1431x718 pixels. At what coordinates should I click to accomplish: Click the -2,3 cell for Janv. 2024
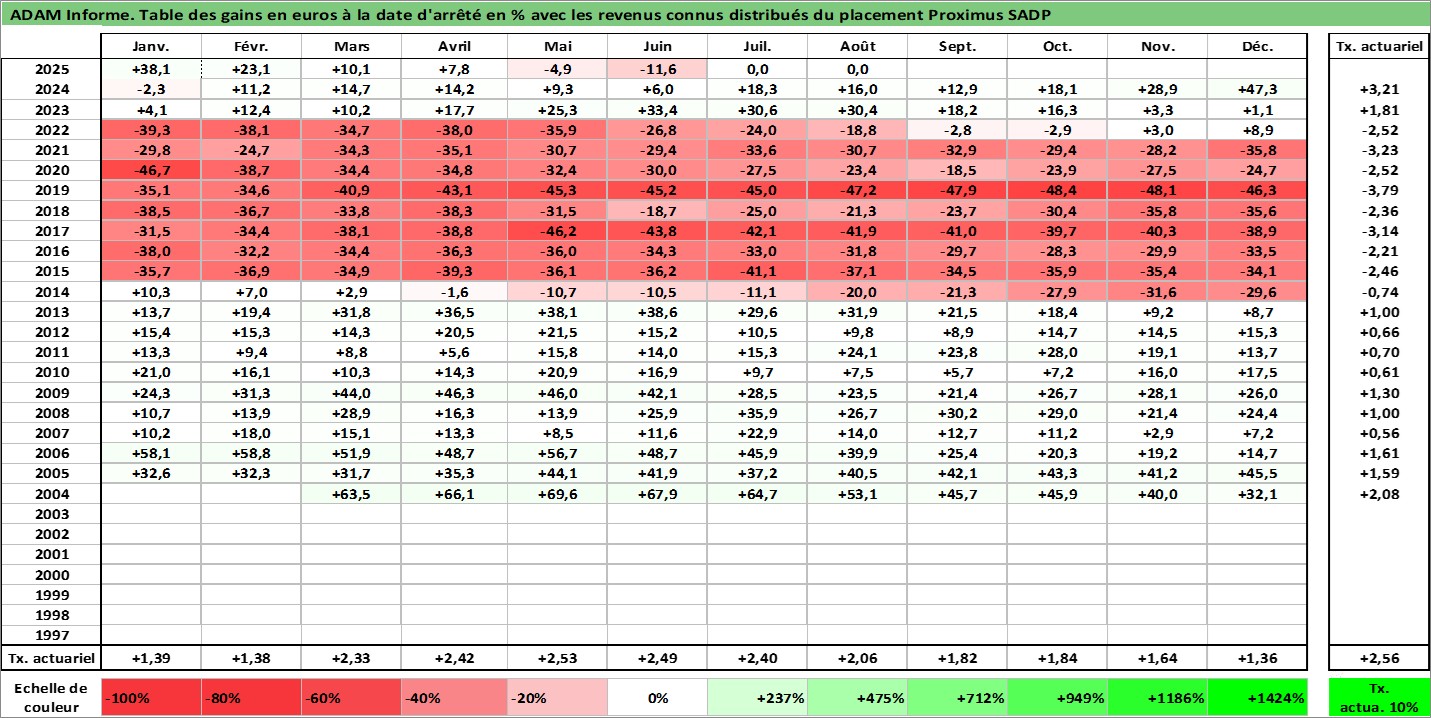151,90
